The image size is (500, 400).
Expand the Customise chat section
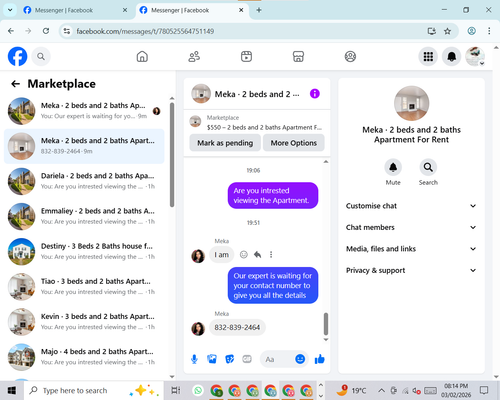click(x=411, y=206)
